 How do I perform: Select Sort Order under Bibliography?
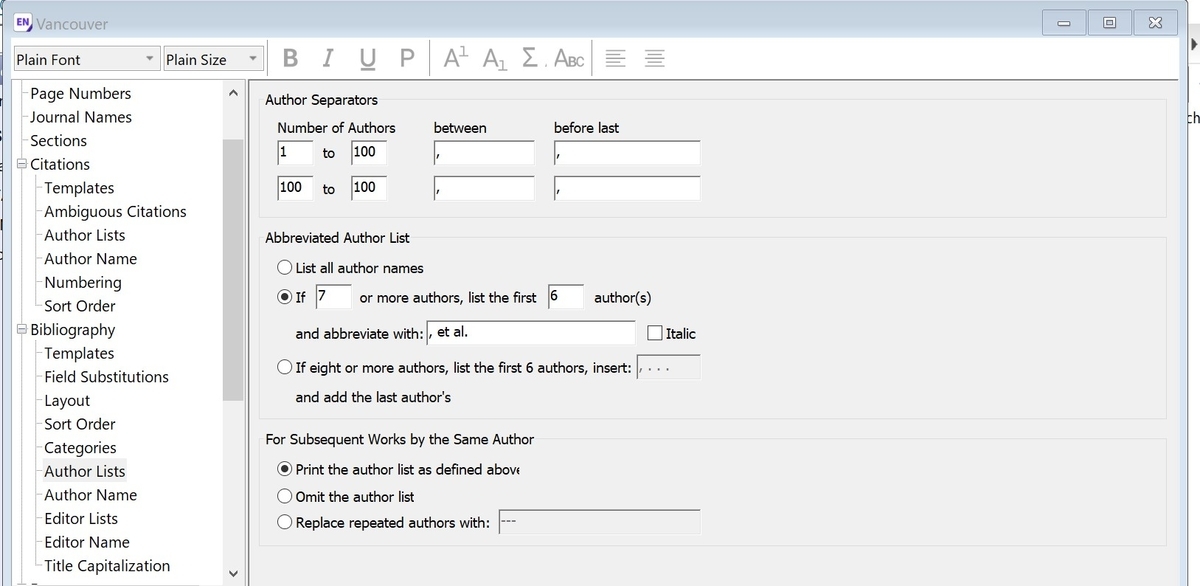click(x=80, y=424)
